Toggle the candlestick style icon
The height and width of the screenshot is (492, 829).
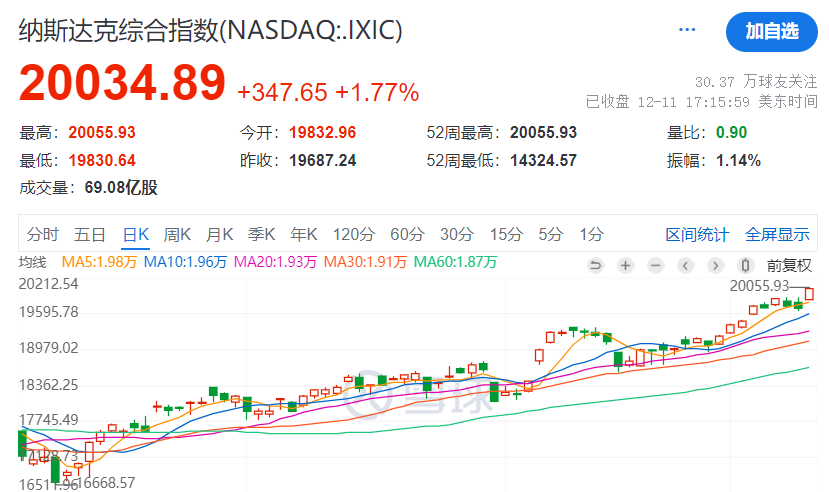tap(745, 265)
